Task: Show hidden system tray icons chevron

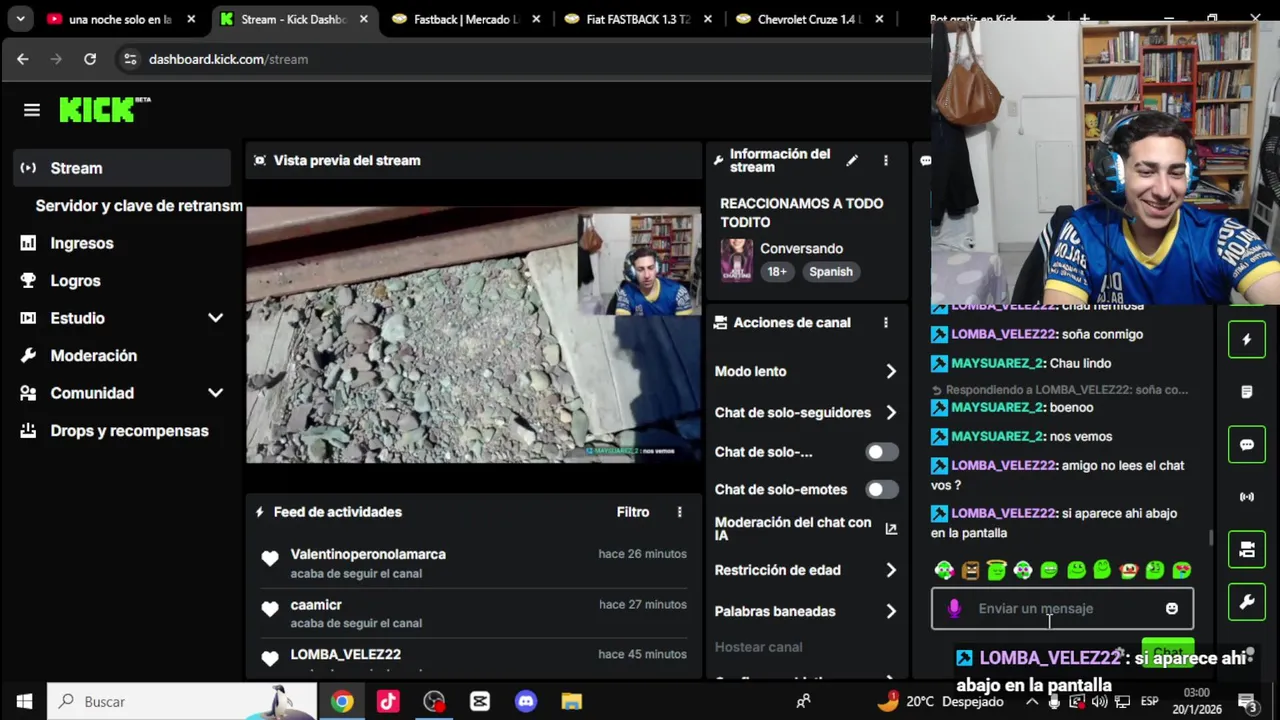Action: pyautogui.click(x=1032, y=701)
